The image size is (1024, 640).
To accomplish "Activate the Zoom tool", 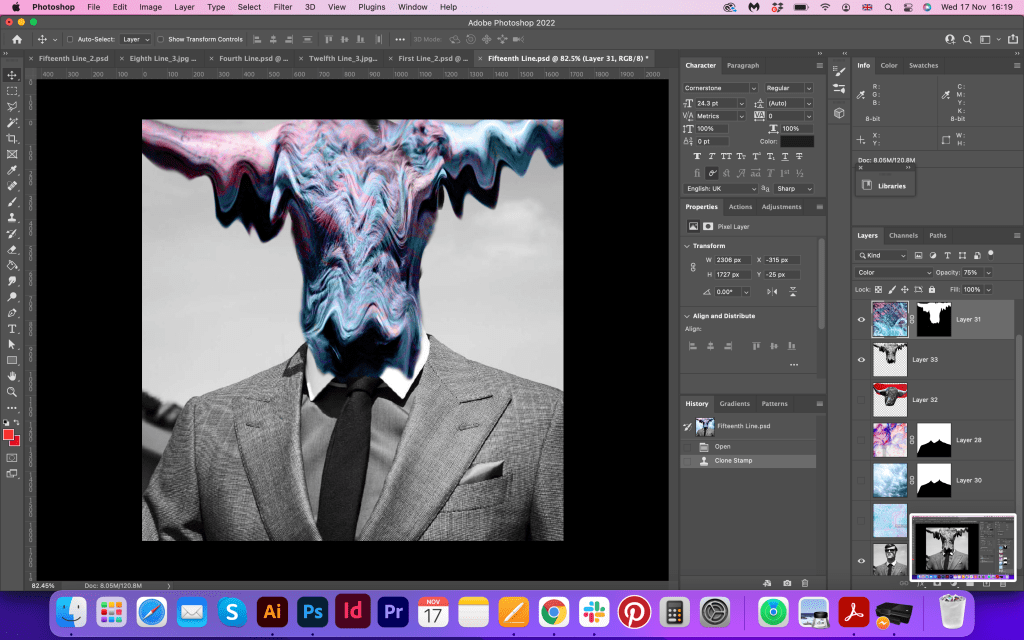I will 12,391.
